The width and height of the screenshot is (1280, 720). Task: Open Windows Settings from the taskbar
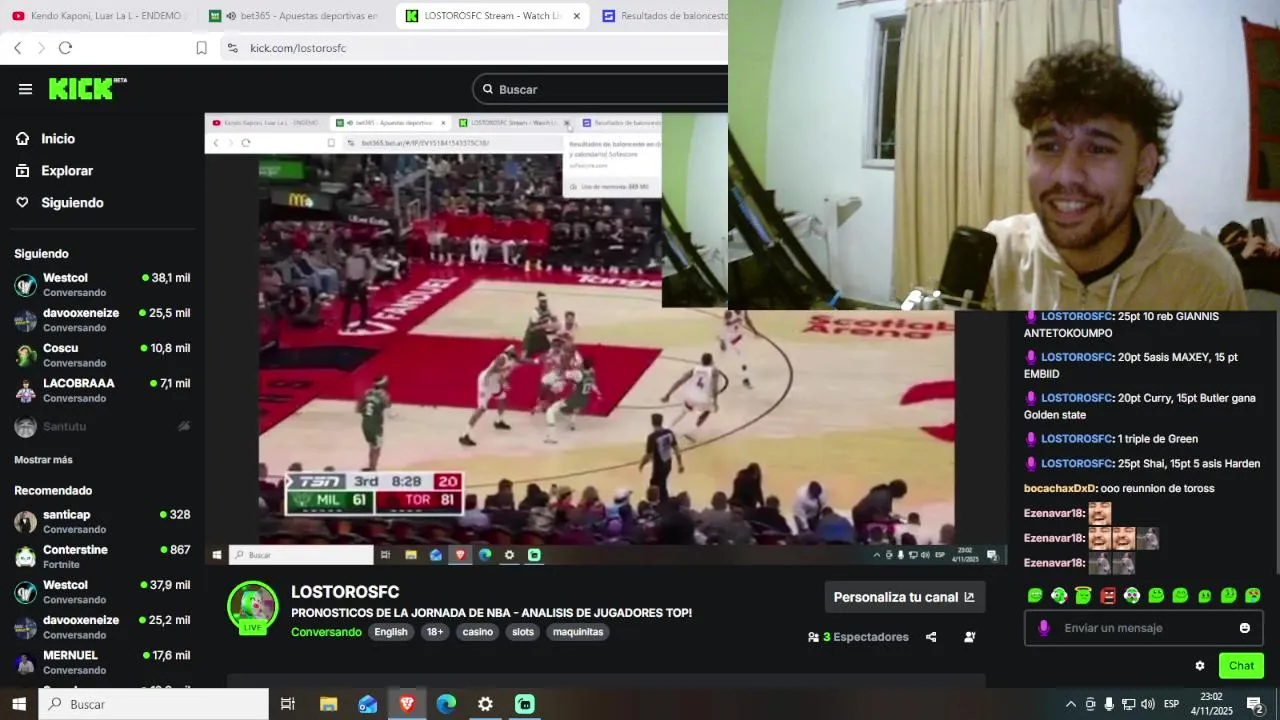[x=485, y=704]
